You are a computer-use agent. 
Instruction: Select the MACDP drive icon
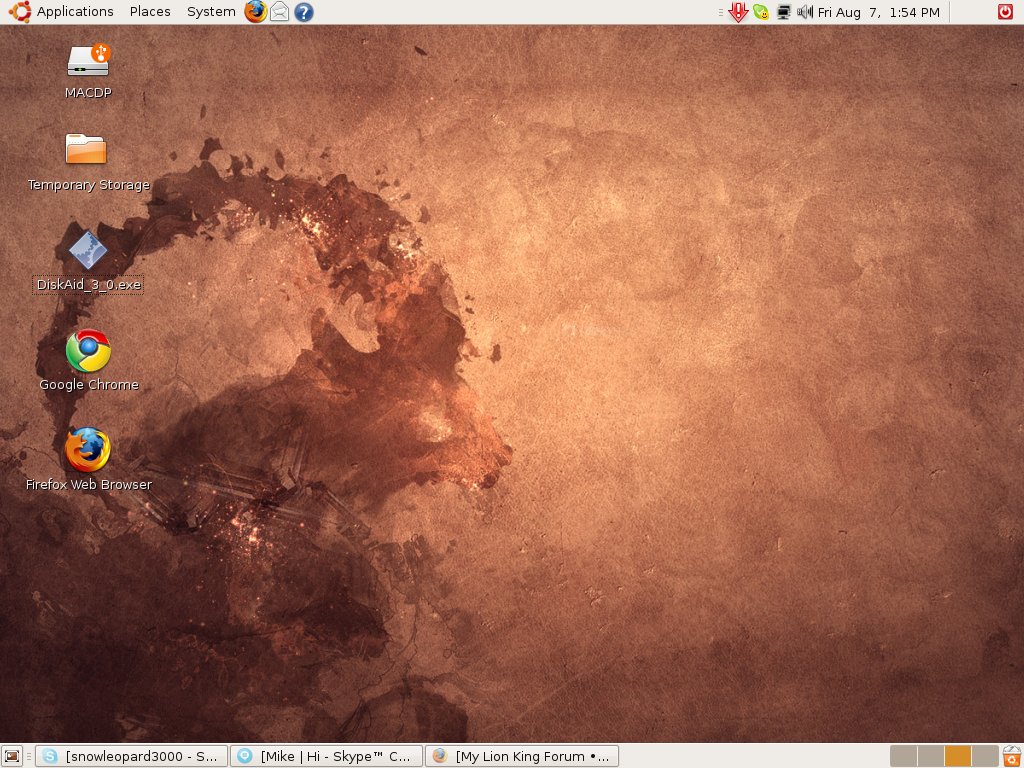[88, 61]
